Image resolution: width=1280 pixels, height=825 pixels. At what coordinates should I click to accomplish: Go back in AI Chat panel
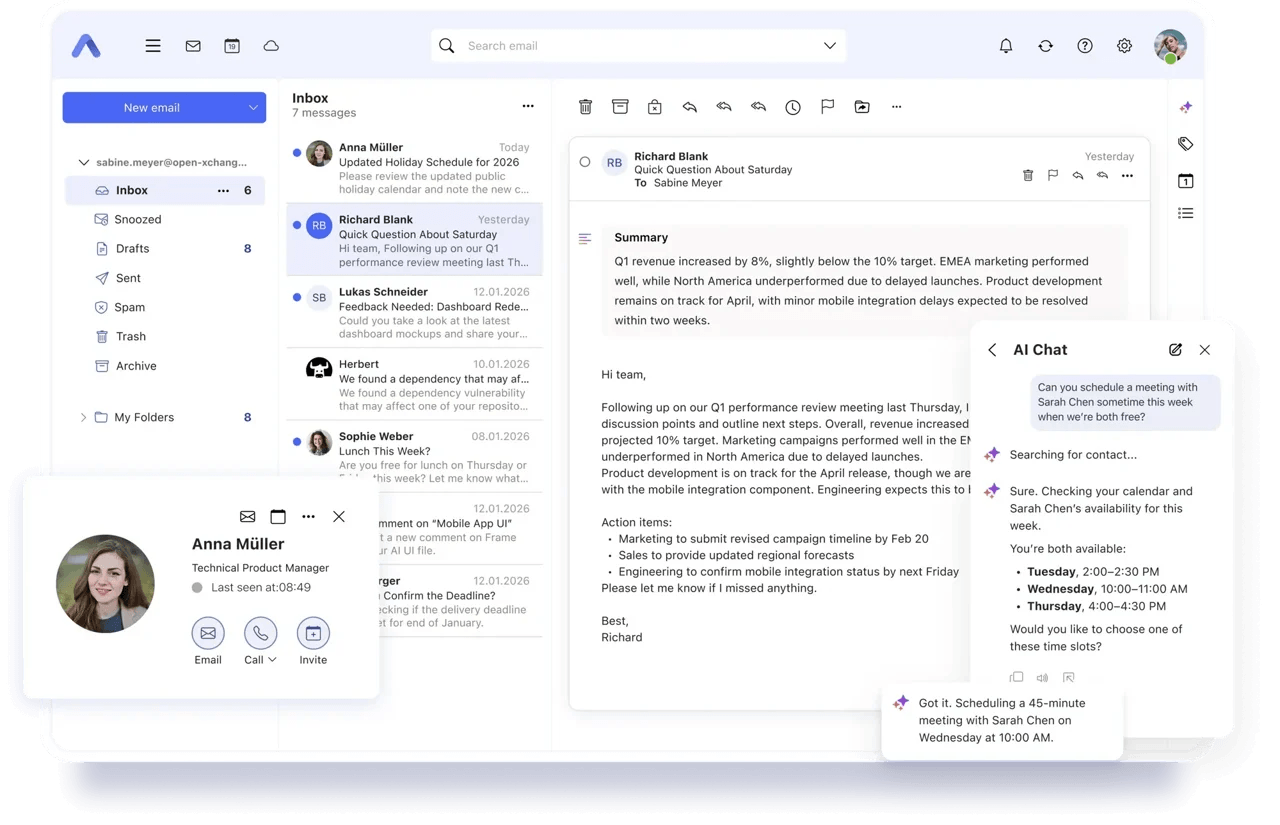click(x=992, y=350)
